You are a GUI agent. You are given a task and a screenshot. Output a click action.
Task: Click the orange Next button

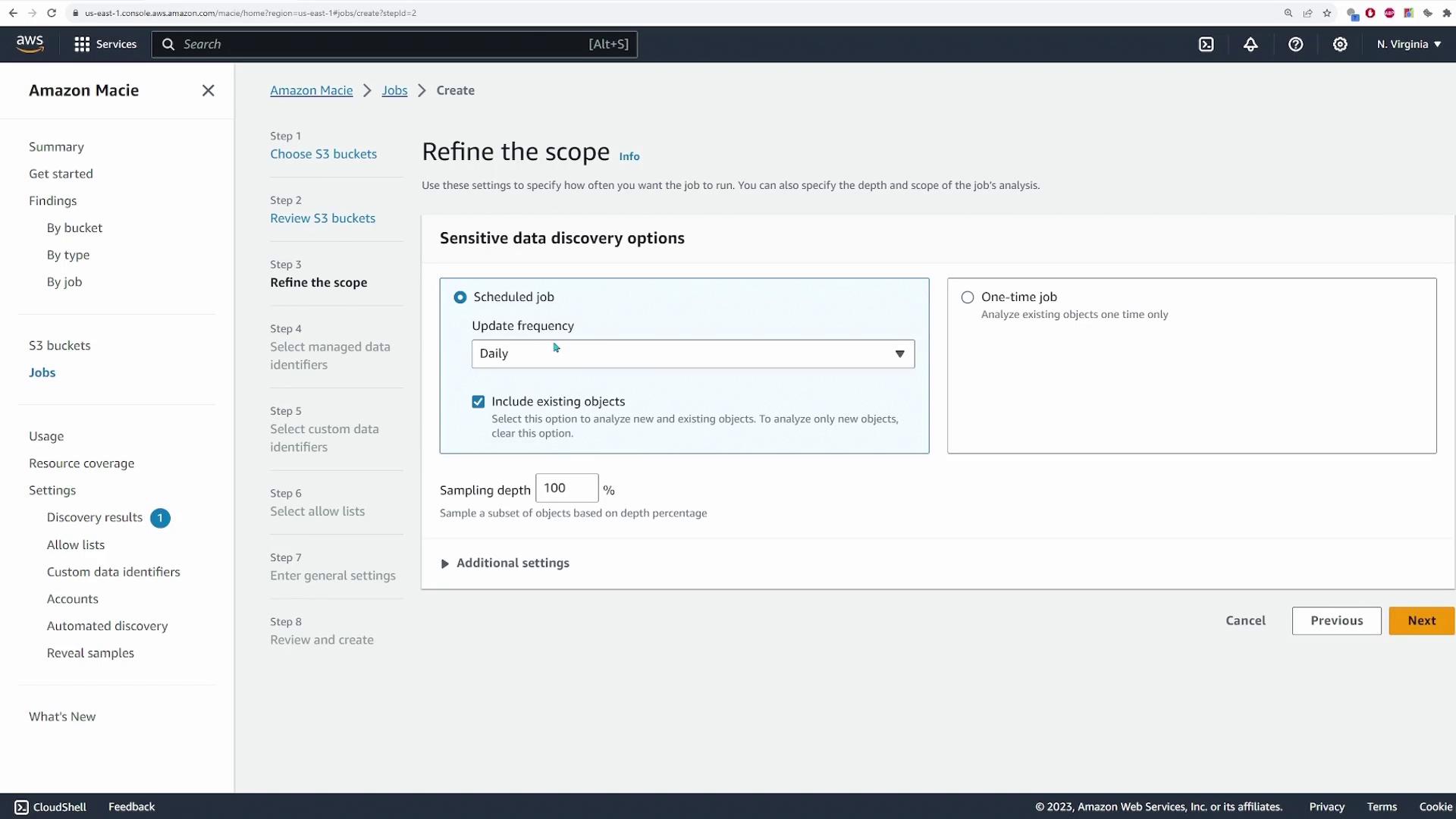[1421, 620]
